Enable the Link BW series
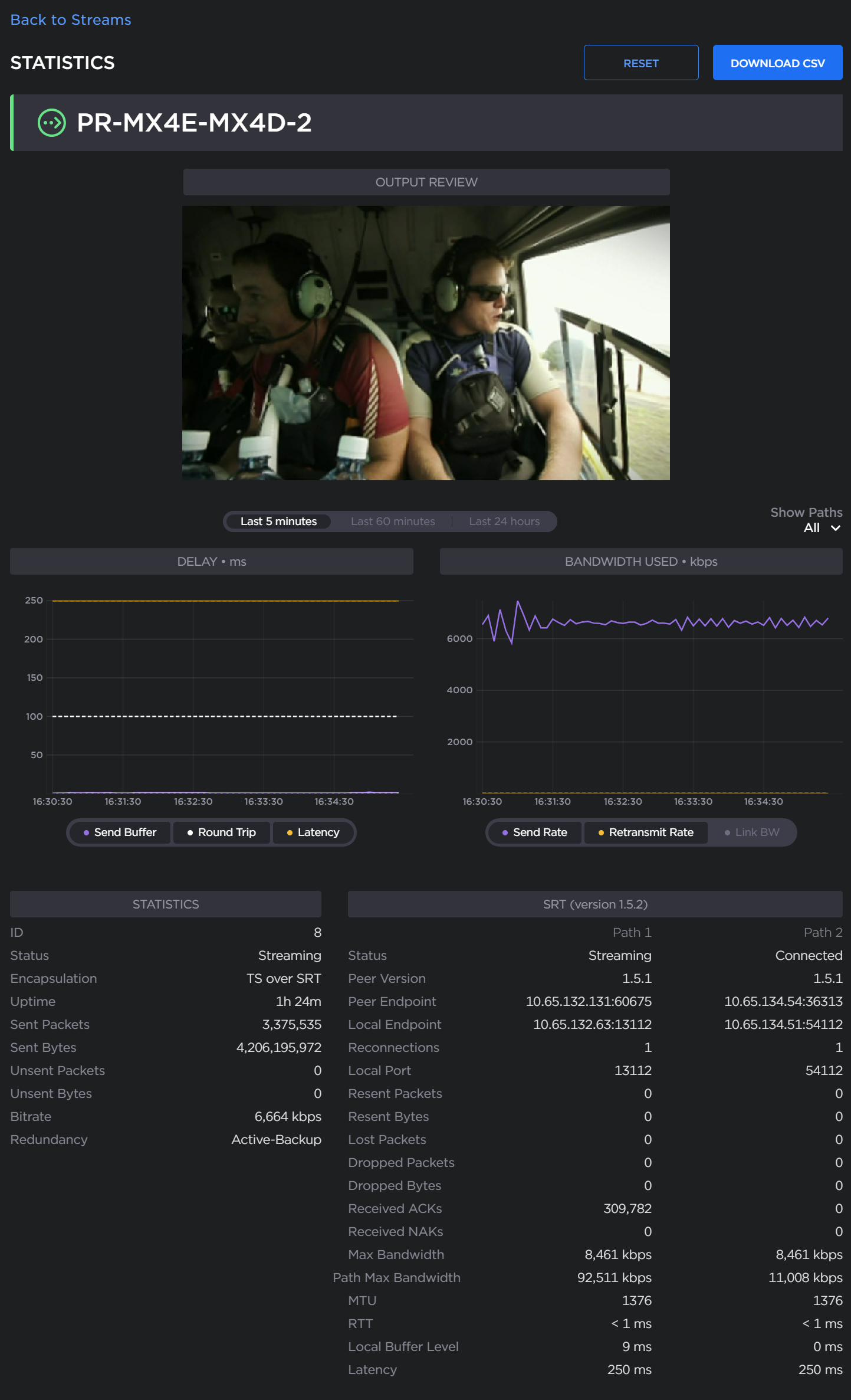Image resolution: width=851 pixels, height=1400 pixels. click(x=752, y=832)
